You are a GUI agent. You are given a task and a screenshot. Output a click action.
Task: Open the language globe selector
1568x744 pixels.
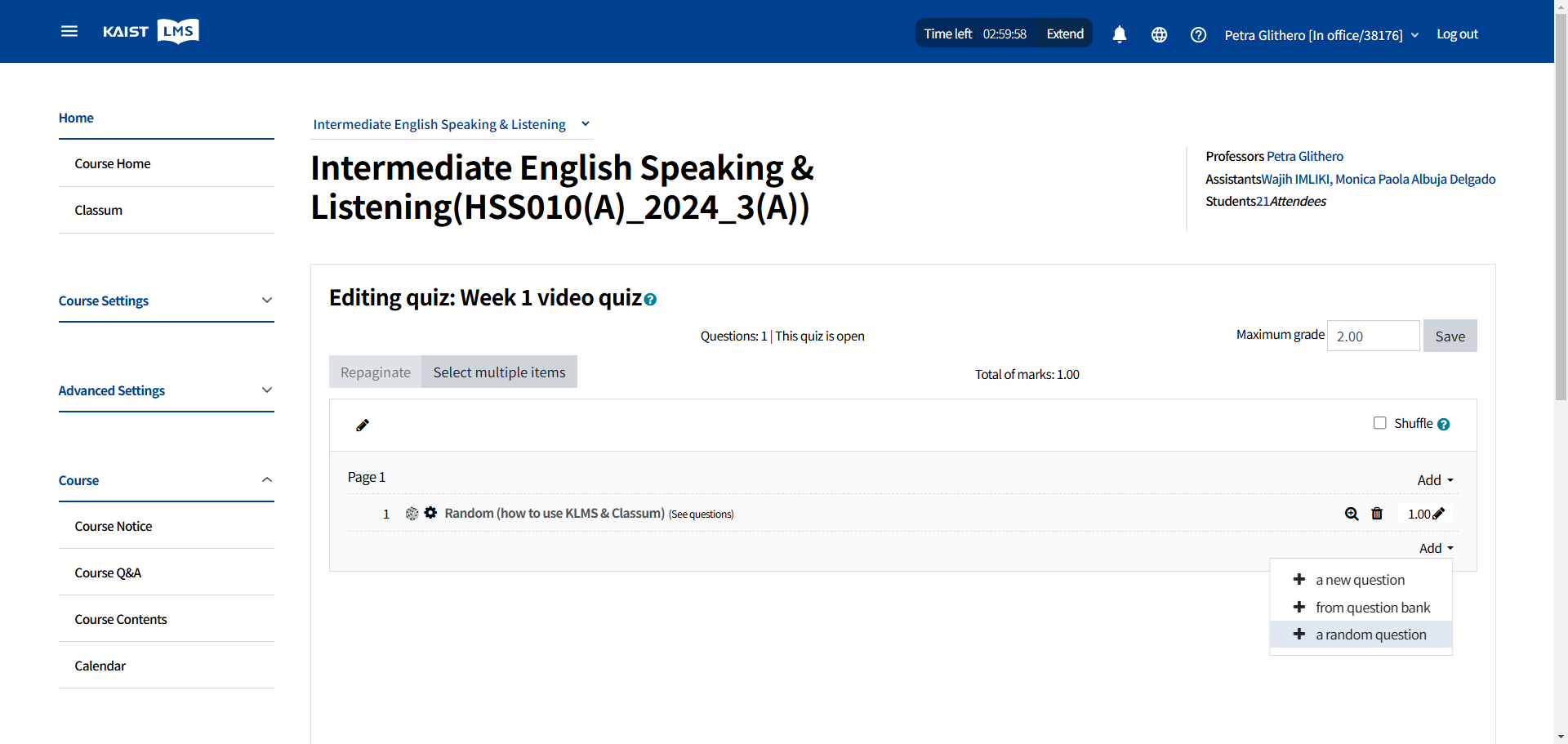(1159, 34)
